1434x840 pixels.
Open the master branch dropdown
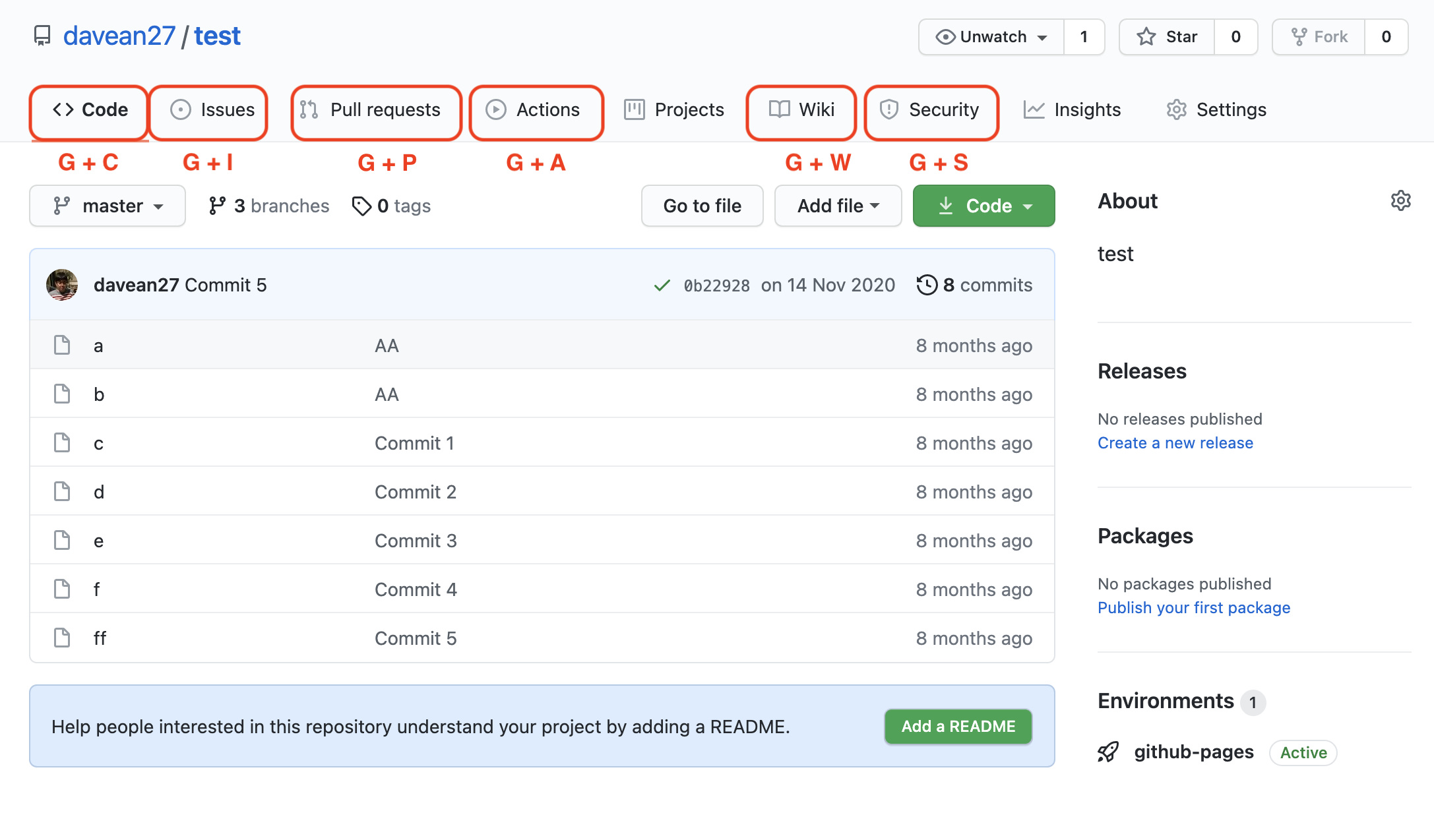coord(108,206)
